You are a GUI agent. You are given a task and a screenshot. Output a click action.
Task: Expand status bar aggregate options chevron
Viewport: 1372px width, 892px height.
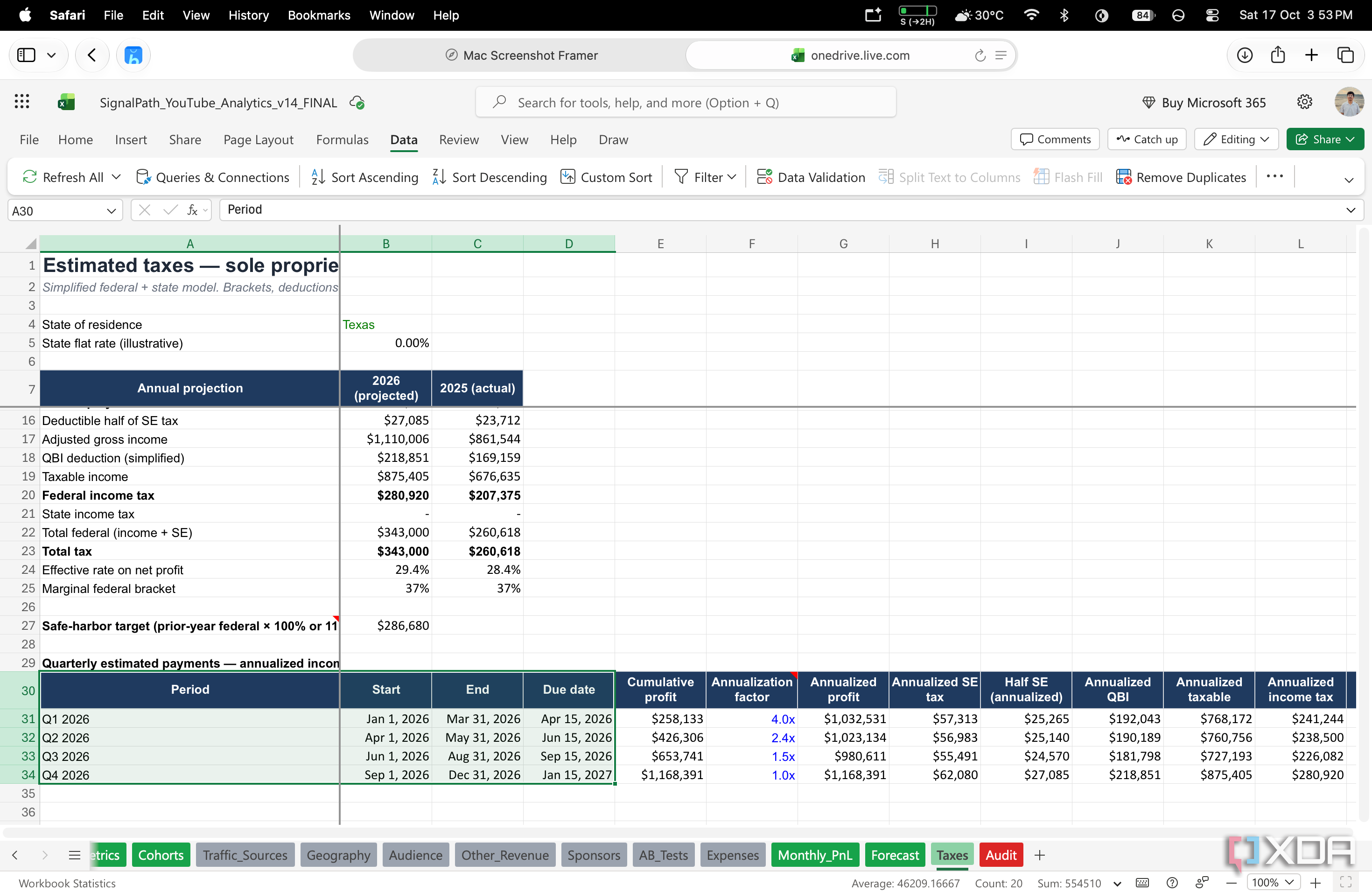[1117, 883]
